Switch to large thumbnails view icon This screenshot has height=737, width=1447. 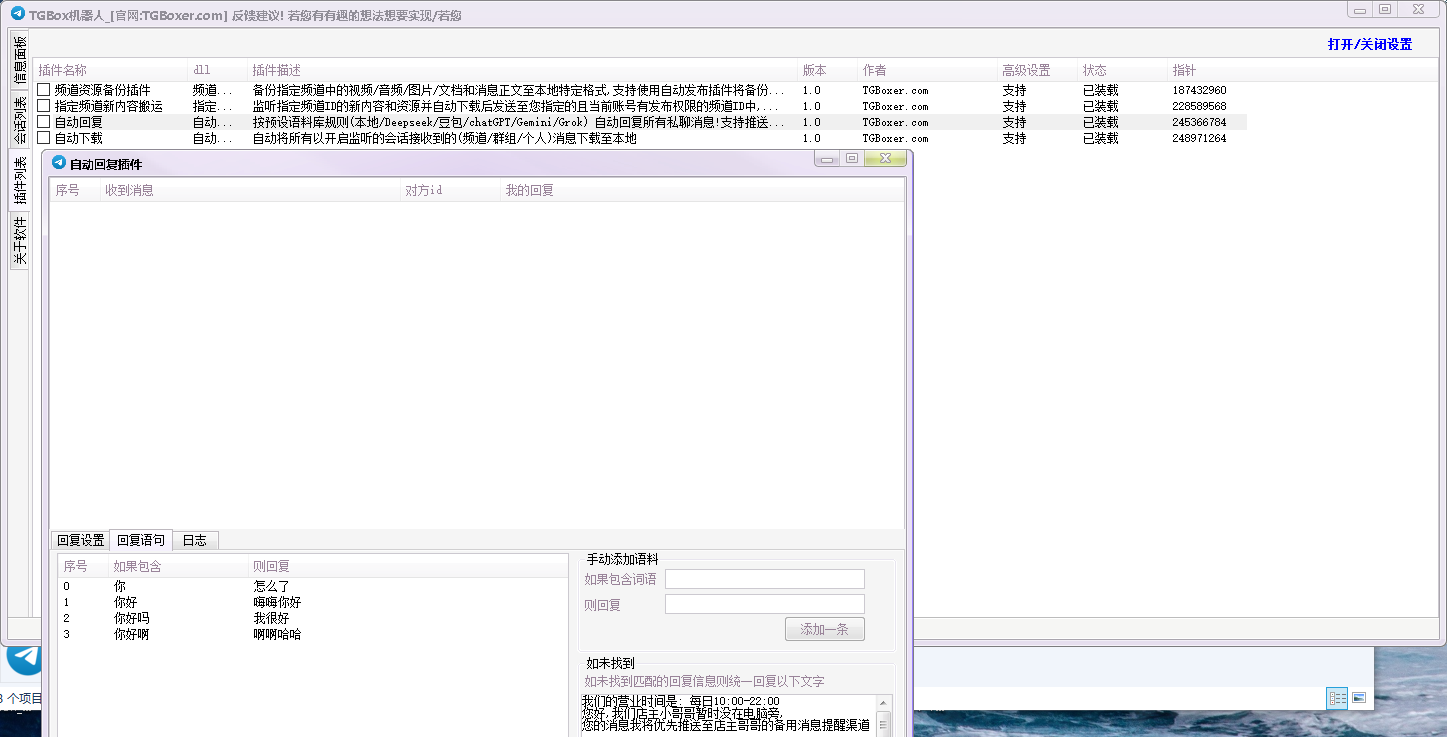tap(1359, 698)
